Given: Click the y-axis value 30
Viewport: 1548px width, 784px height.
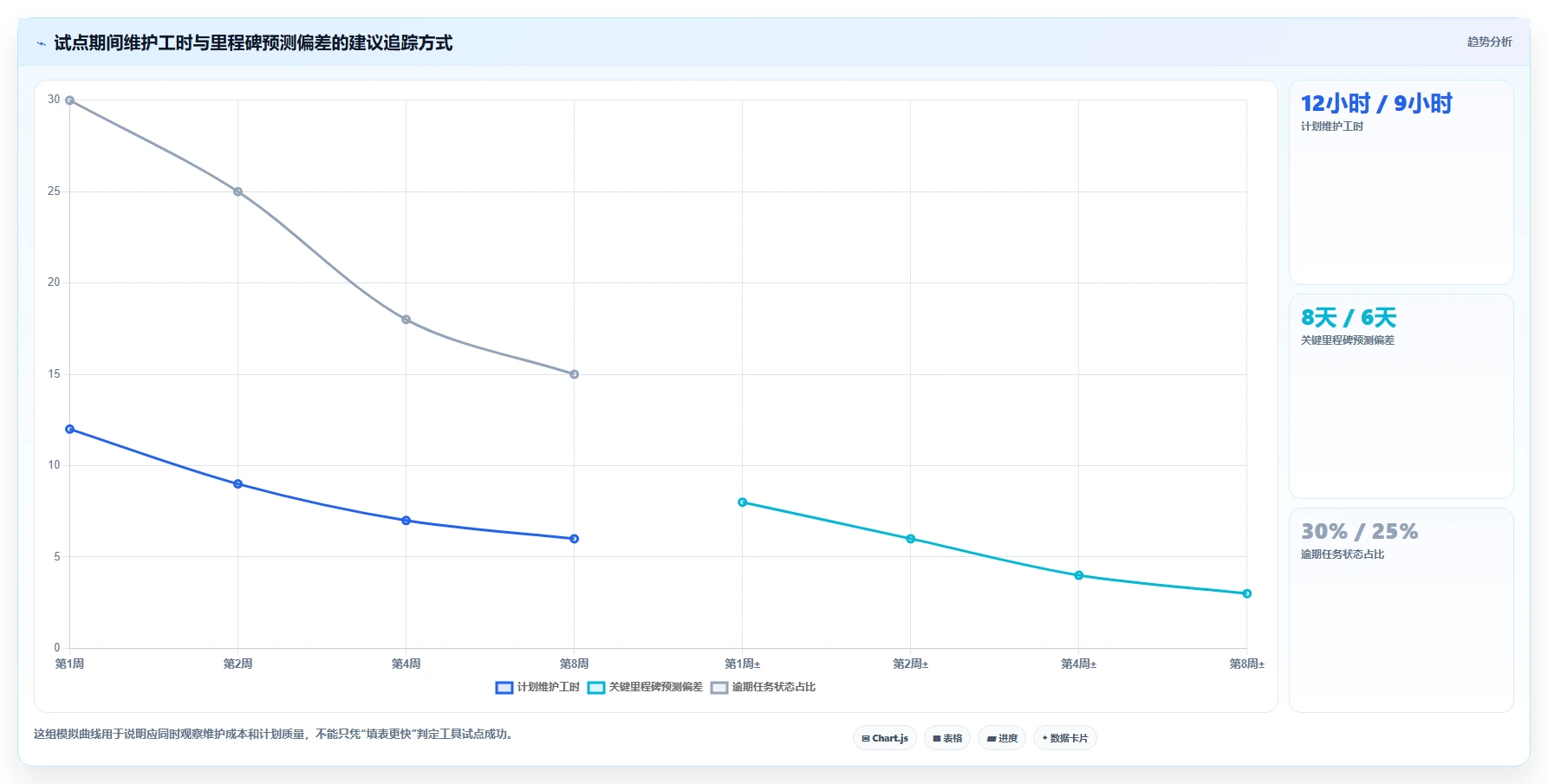Looking at the screenshot, I should pos(54,100).
